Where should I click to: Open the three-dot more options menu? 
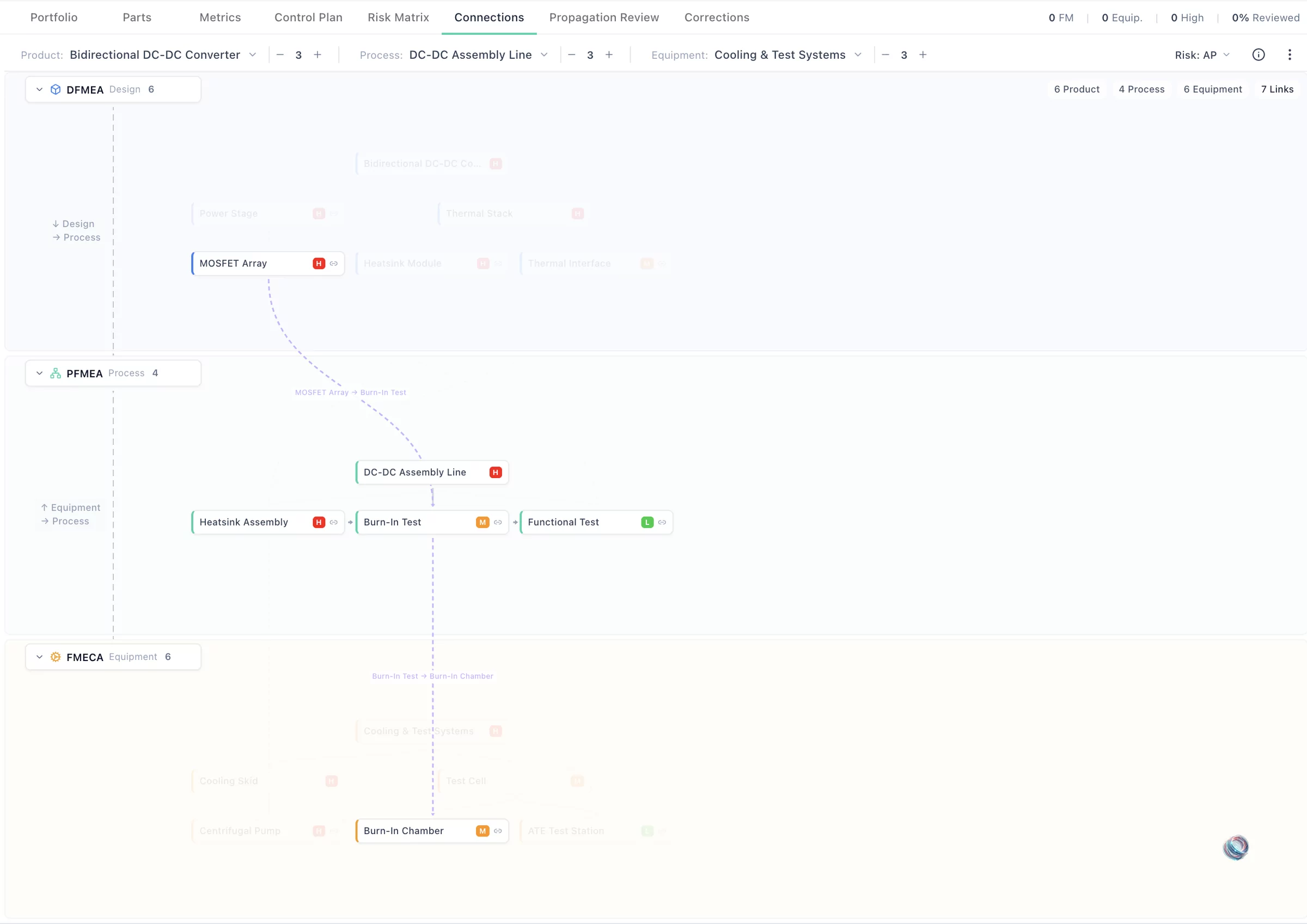1290,54
